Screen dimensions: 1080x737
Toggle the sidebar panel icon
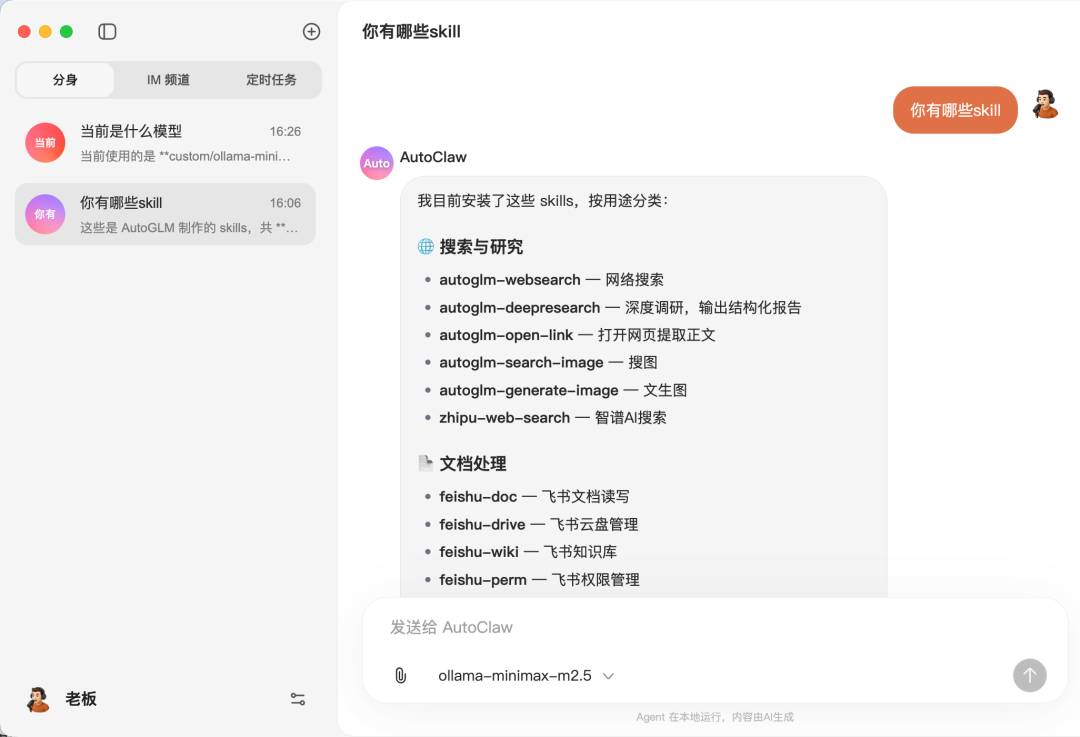[x=107, y=32]
